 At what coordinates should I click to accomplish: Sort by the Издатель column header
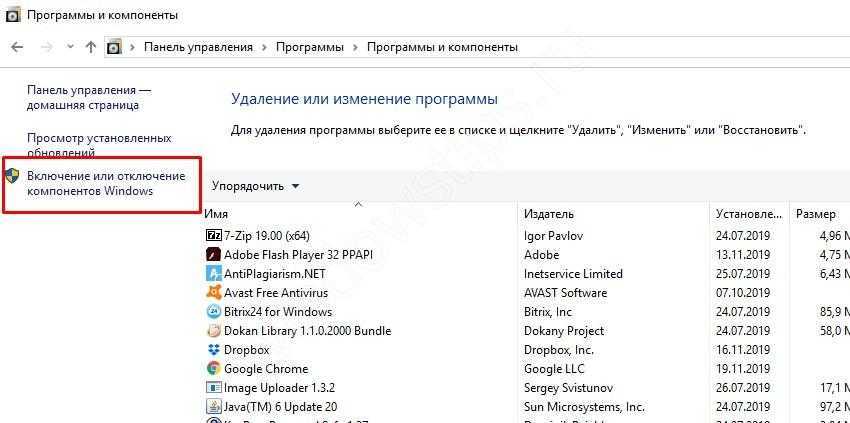point(549,214)
